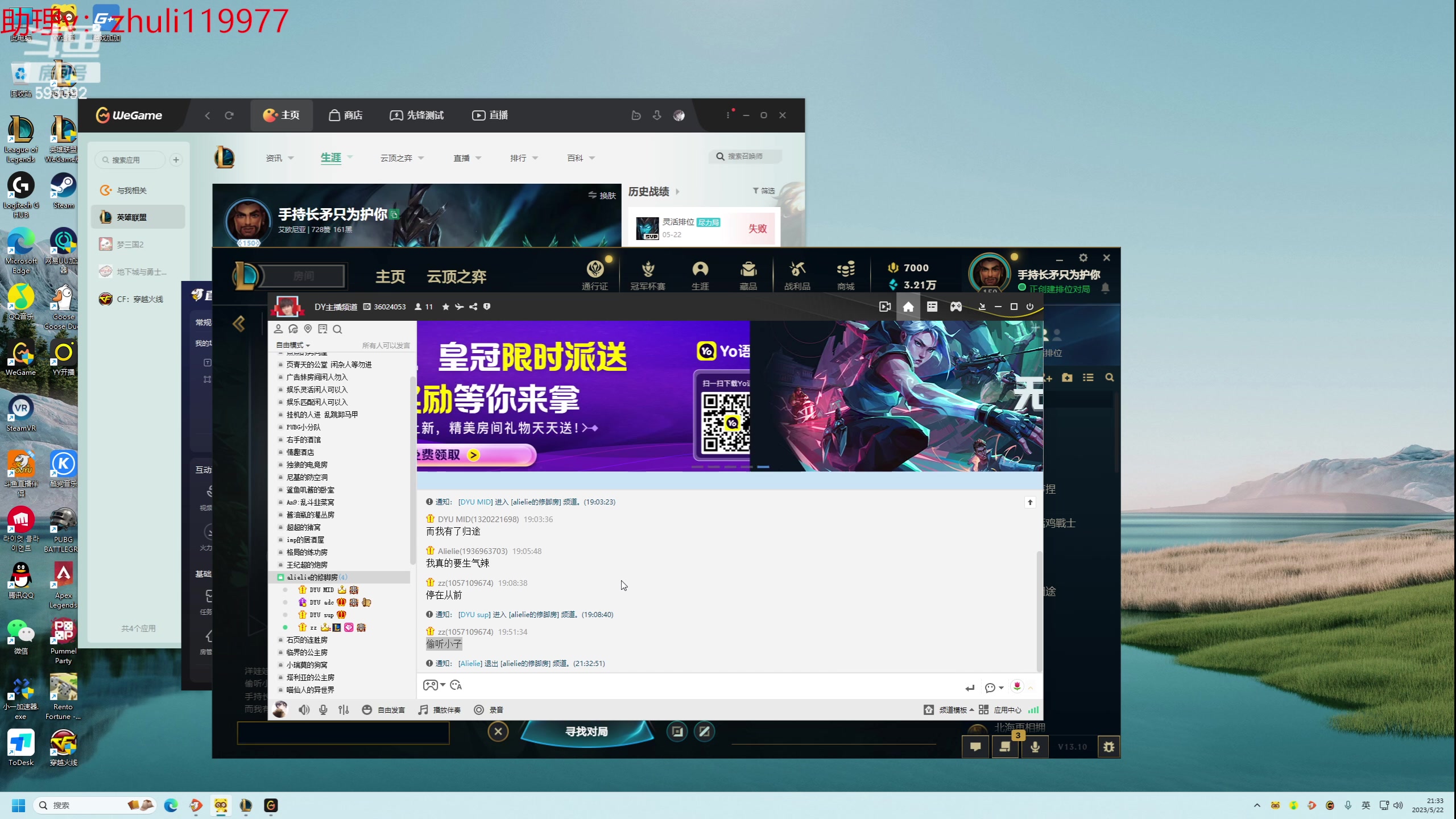The width and height of the screenshot is (1456, 819).
Task: Click the flower gift icon in chat input
Action: (1017, 686)
